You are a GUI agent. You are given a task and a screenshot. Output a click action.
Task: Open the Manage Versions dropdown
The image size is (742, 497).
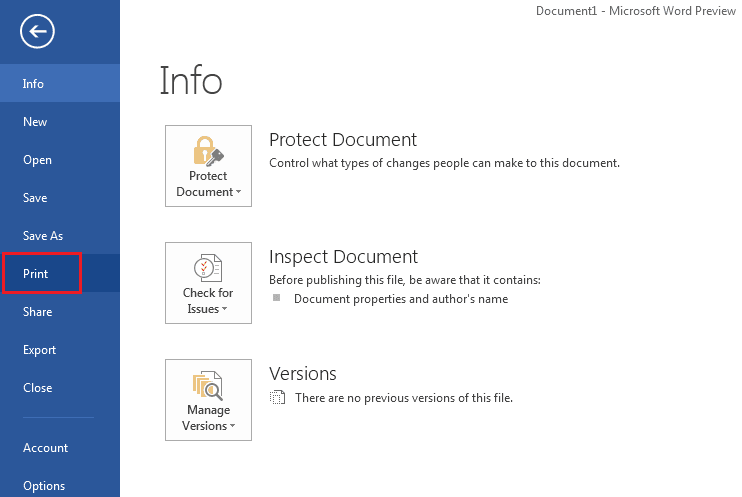tap(208, 400)
